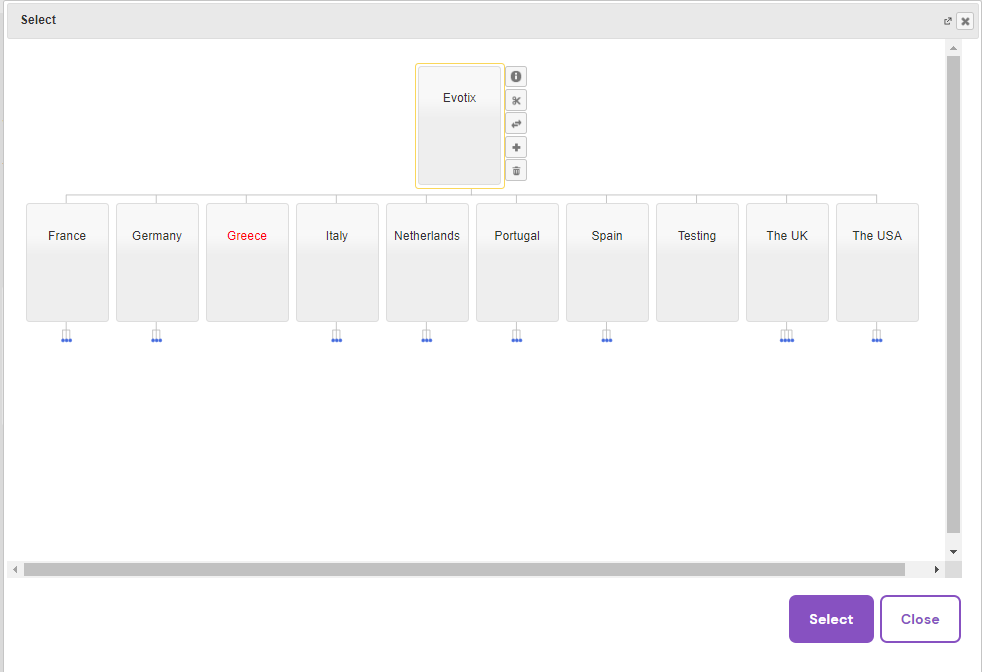Click the vertical scrollbar down arrow
982x672 pixels.
pos(953,551)
